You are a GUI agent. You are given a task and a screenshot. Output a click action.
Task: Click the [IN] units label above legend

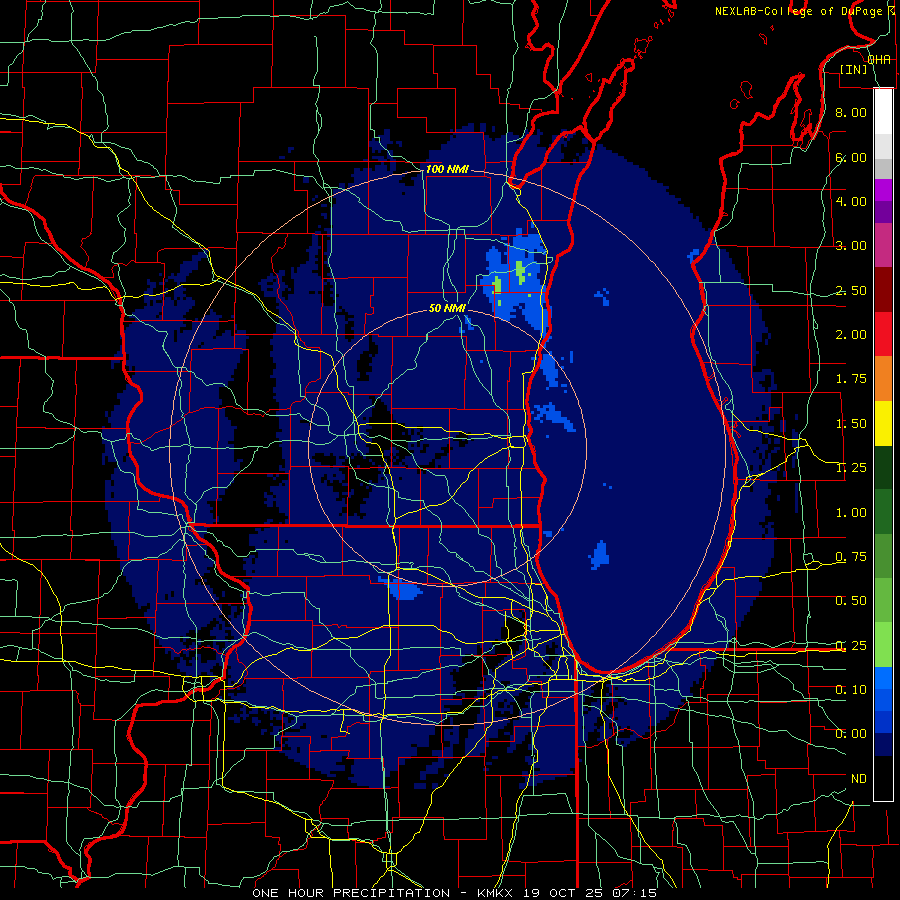[854, 69]
